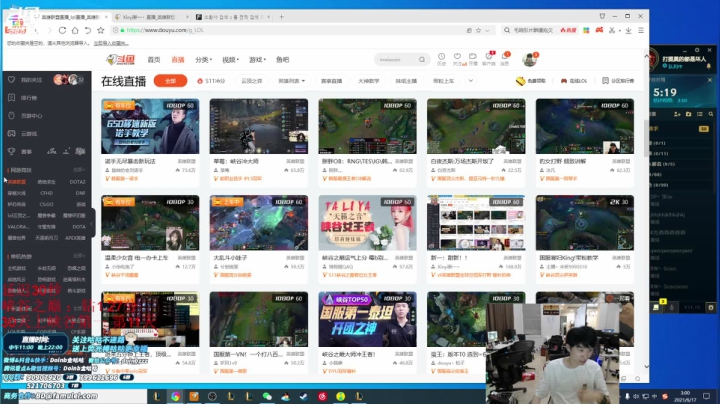Expand the hero list filter dropdown

(292, 81)
